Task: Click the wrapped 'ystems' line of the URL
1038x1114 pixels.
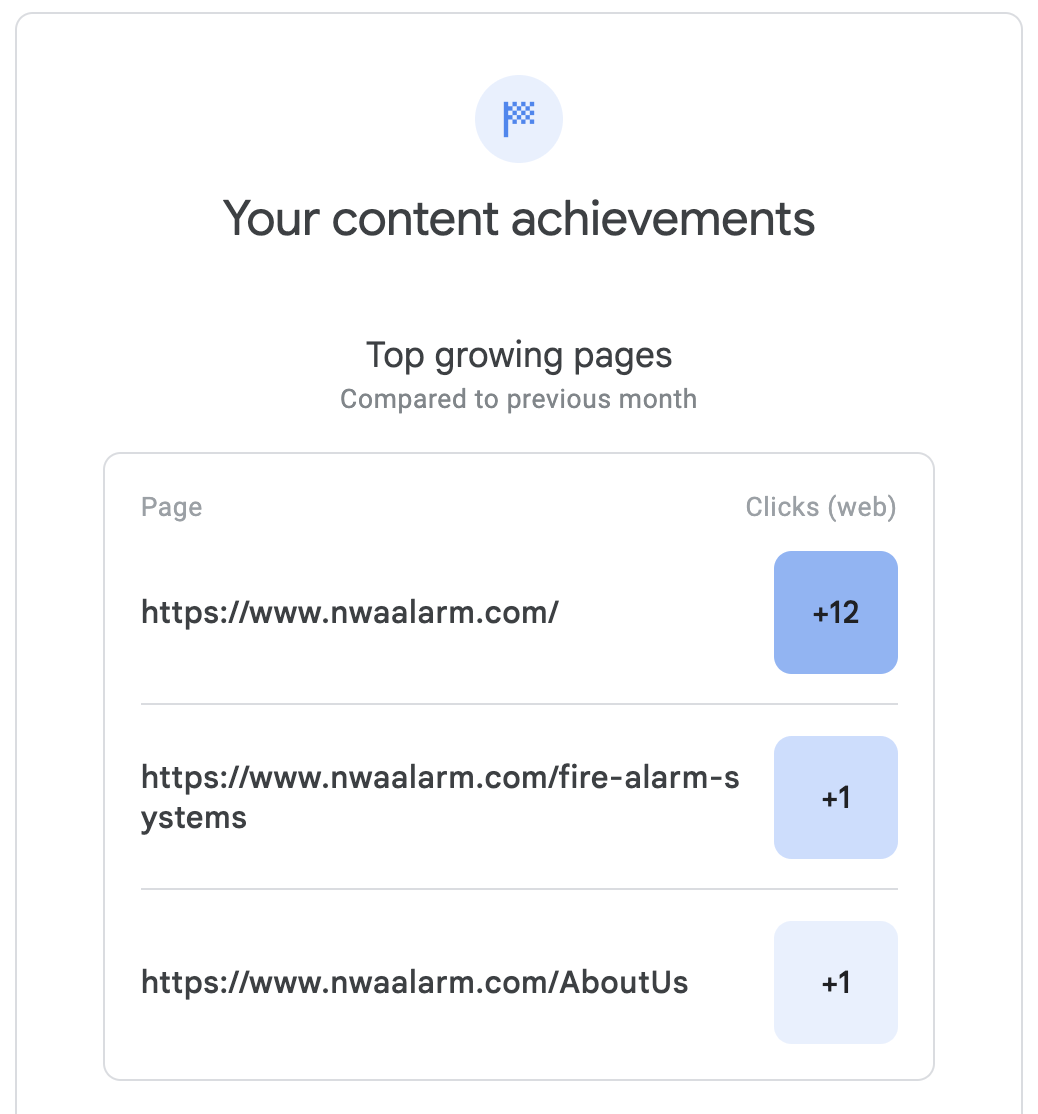Action: click(x=194, y=818)
